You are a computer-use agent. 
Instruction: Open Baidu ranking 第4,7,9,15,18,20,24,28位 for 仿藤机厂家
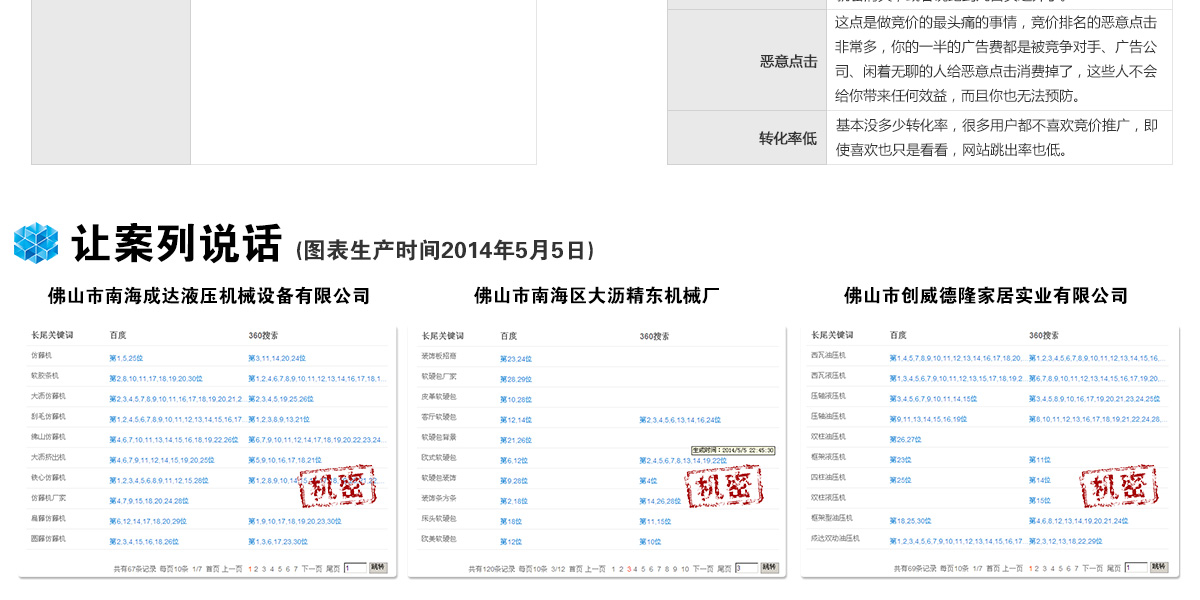149,501
